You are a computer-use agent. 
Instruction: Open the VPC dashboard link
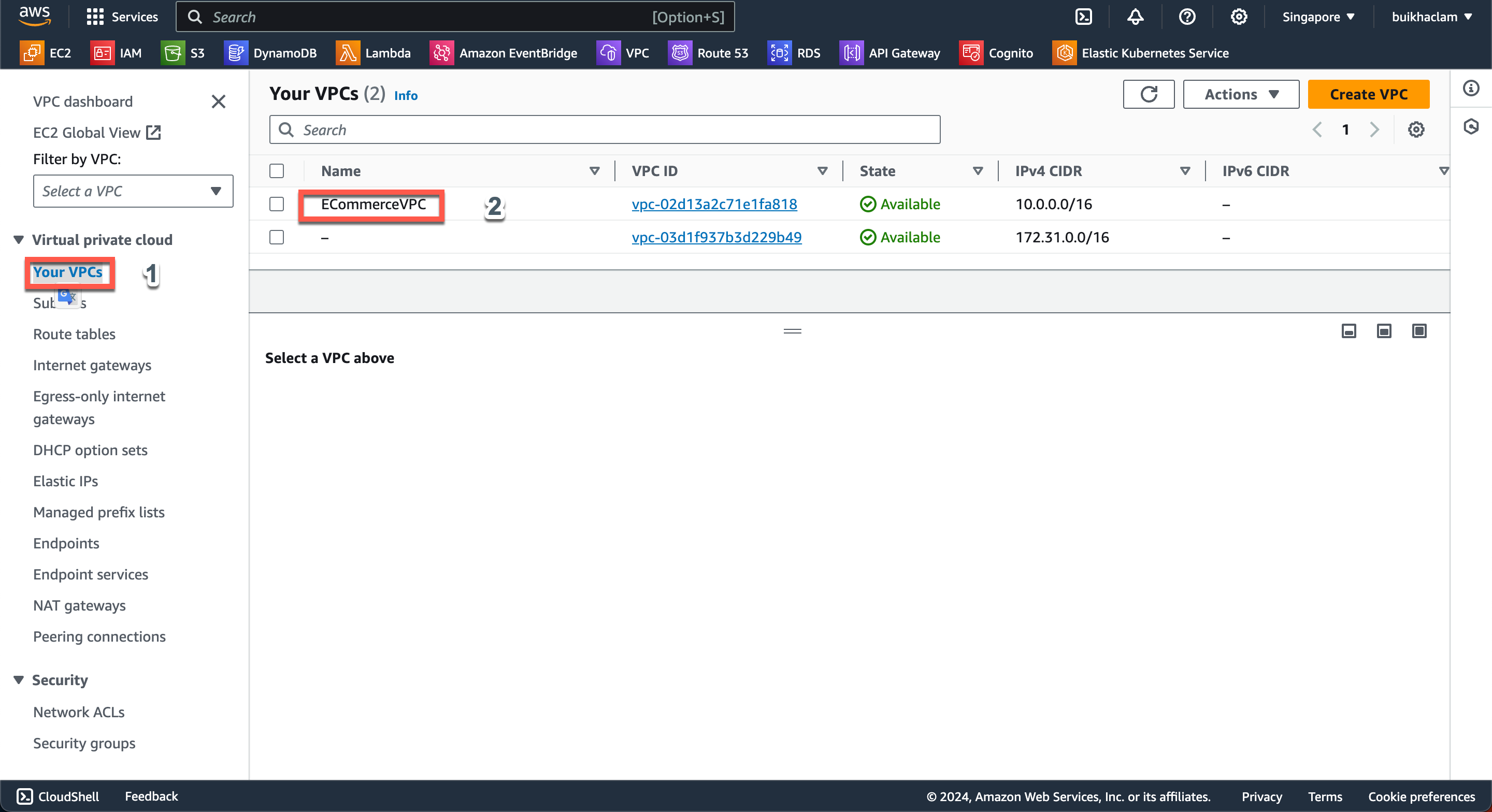(83, 102)
